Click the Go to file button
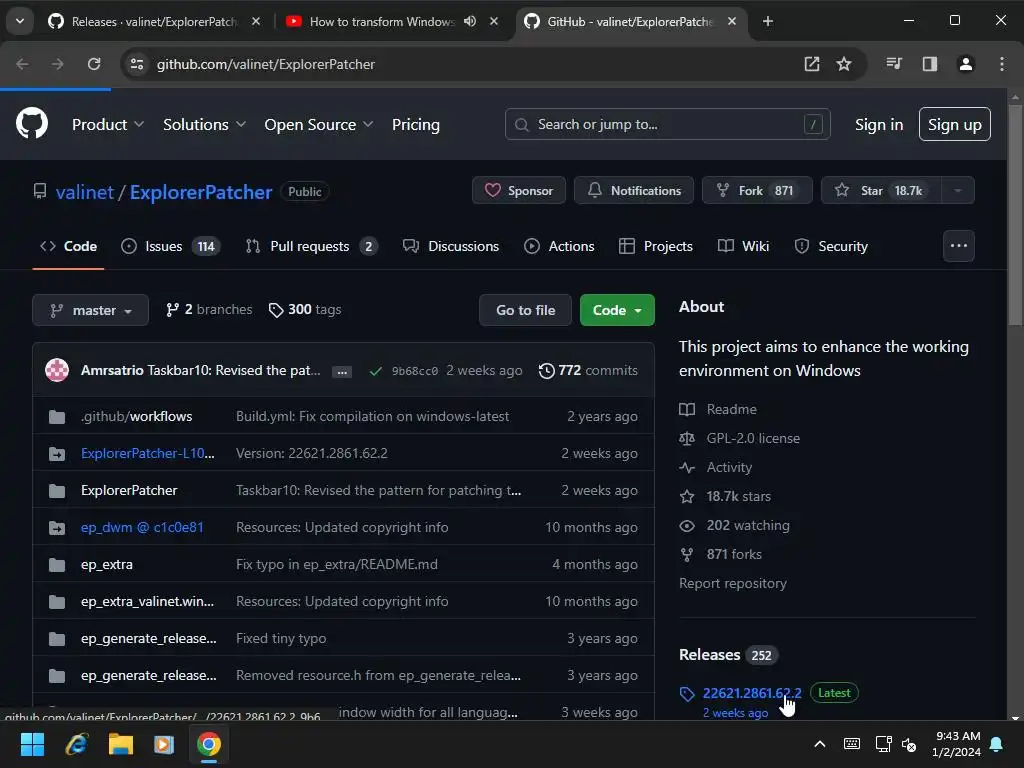This screenshot has height=768, width=1024. coord(525,310)
